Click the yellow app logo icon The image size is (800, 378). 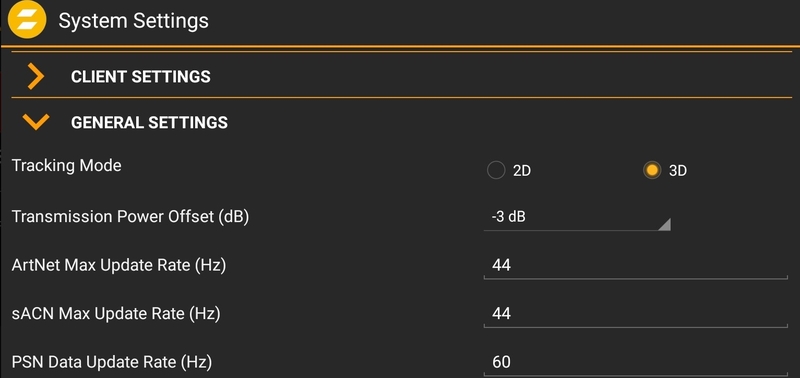[x=27, y=19]
